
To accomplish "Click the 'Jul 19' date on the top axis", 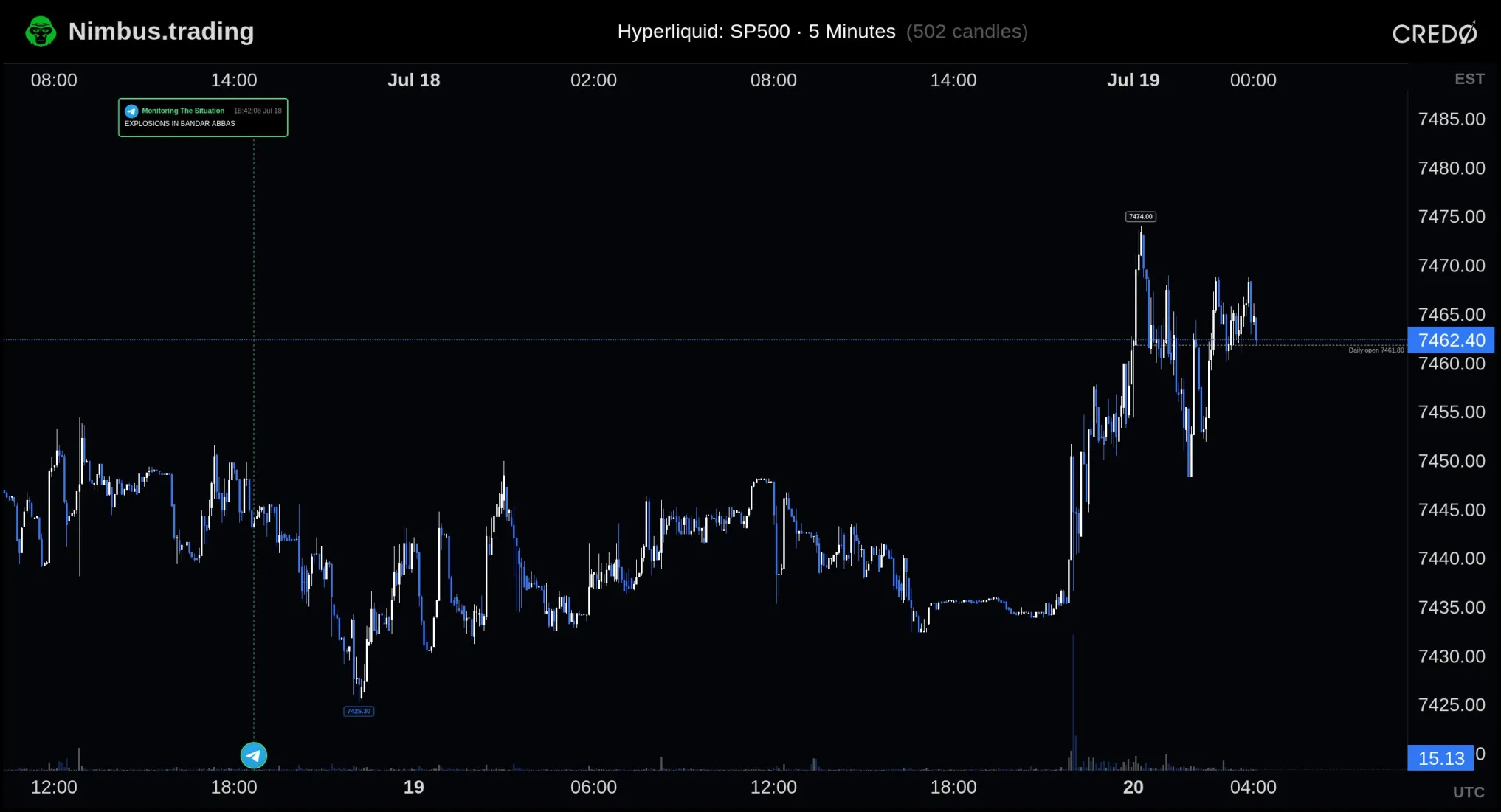I will coord(1133,80).
